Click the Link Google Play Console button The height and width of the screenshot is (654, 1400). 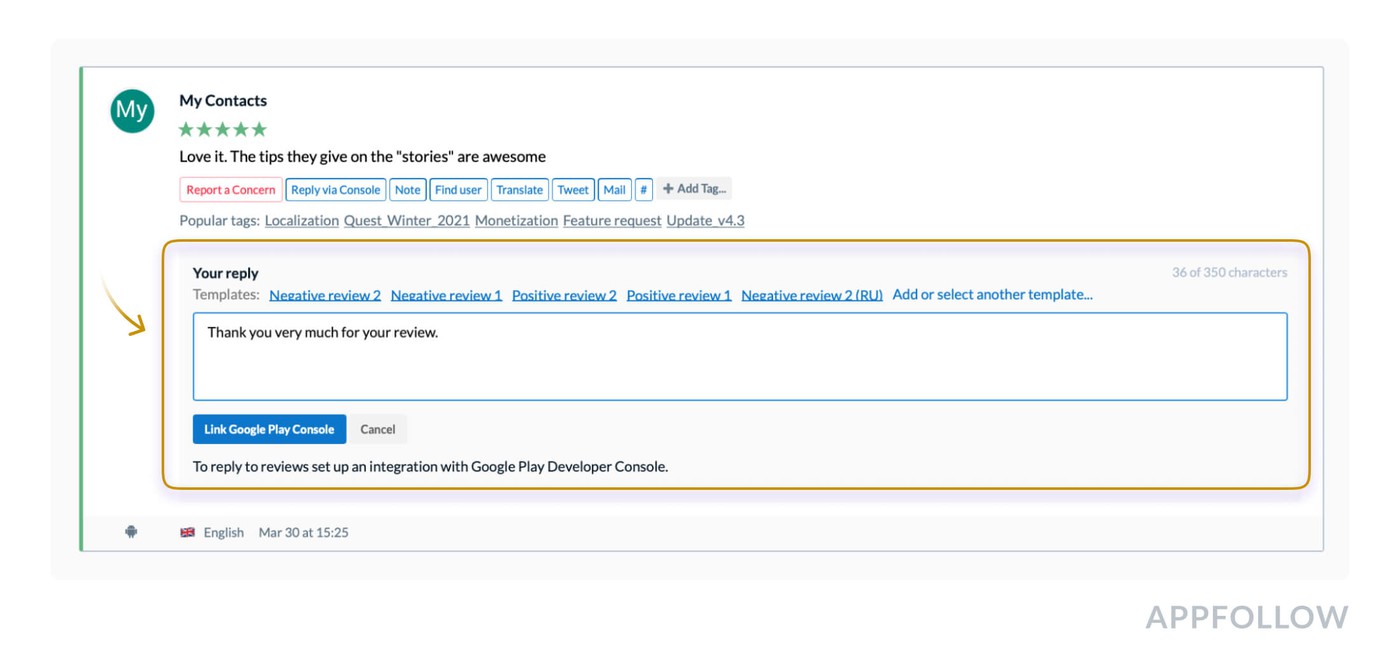coord(269,429)
